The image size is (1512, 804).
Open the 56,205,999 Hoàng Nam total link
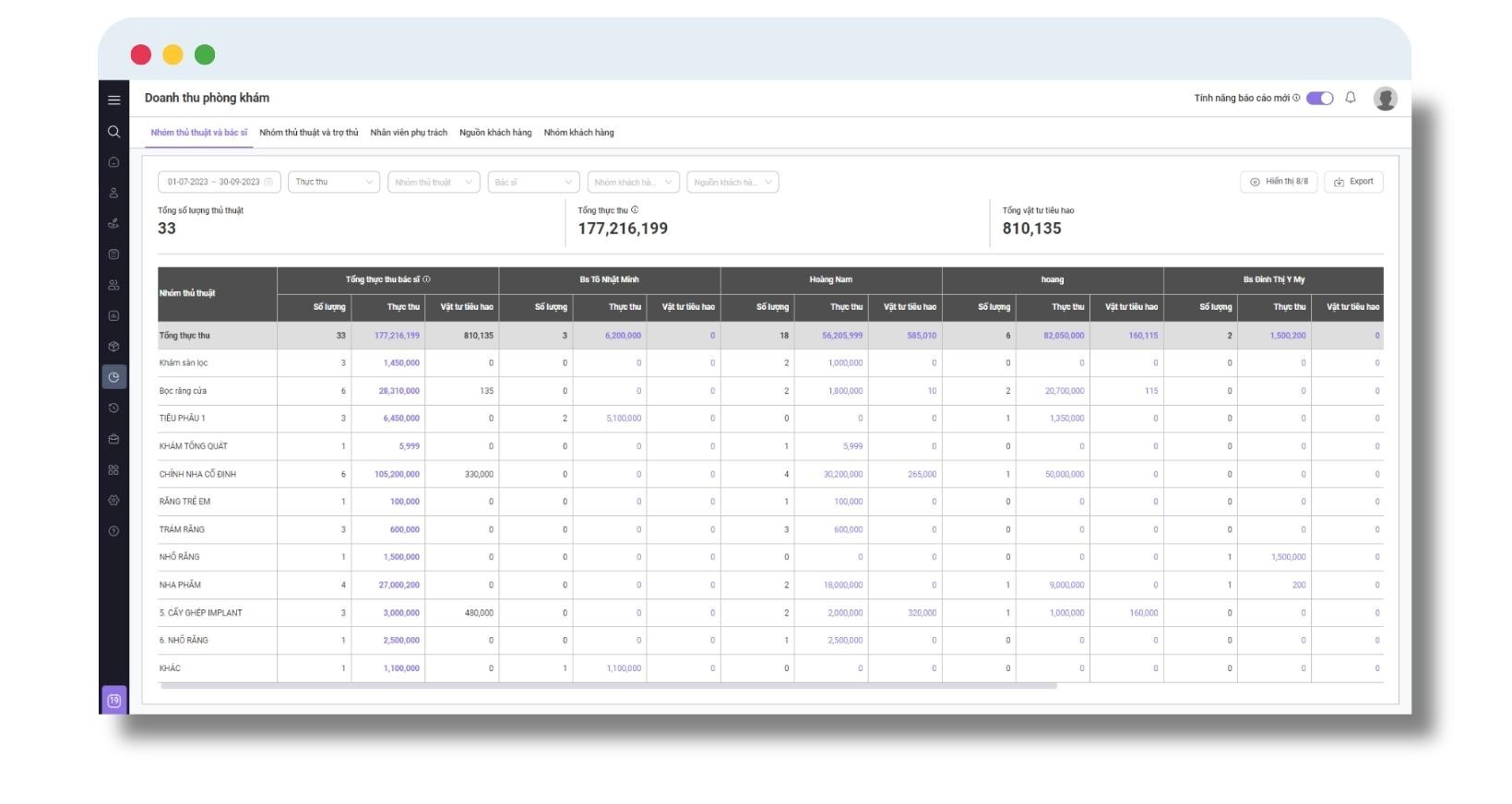coord(842,336)
